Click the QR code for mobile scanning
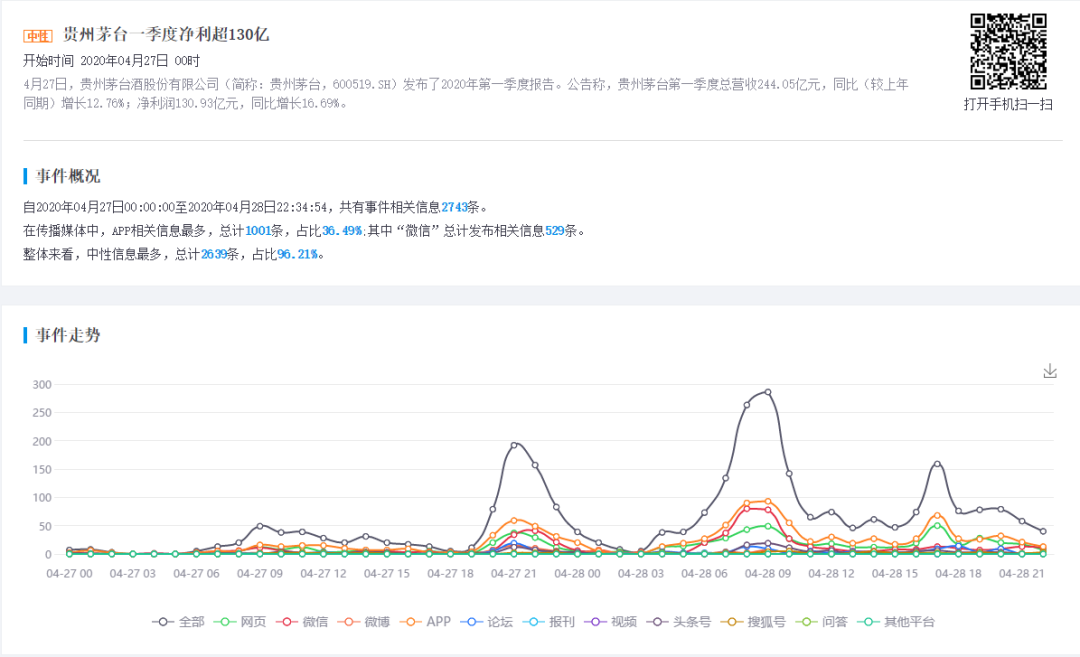Screen dimensions: 1080x657 coord(1008,52)
